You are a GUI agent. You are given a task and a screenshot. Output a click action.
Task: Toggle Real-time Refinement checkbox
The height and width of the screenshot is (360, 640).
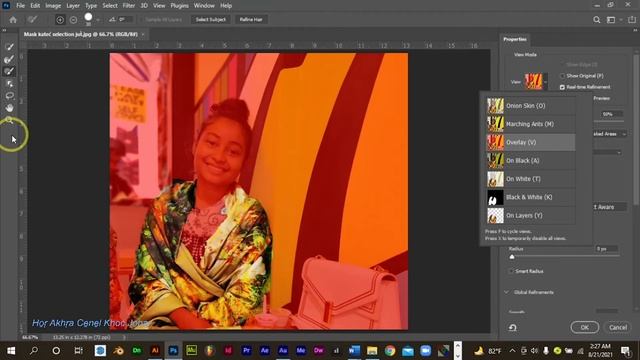click(562, 87)
